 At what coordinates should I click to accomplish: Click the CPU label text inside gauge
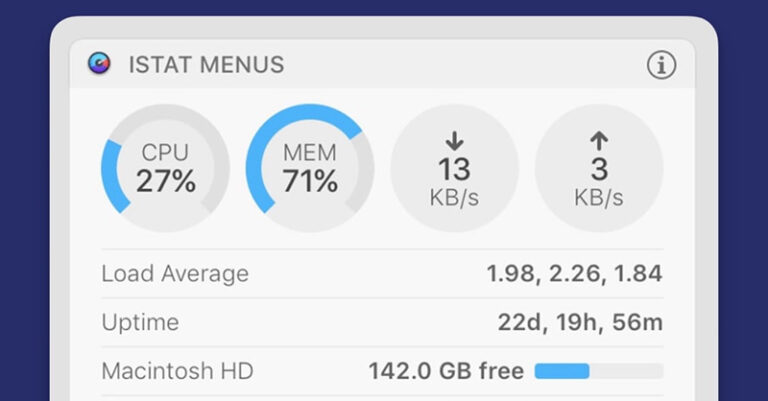tap(165, 153)
